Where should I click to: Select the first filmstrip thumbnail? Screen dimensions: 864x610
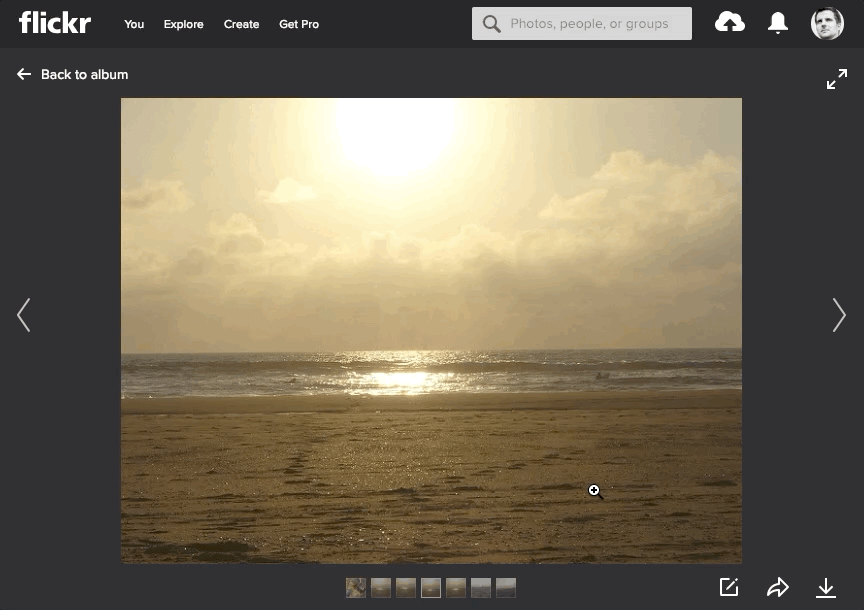[x=356, y=588]
